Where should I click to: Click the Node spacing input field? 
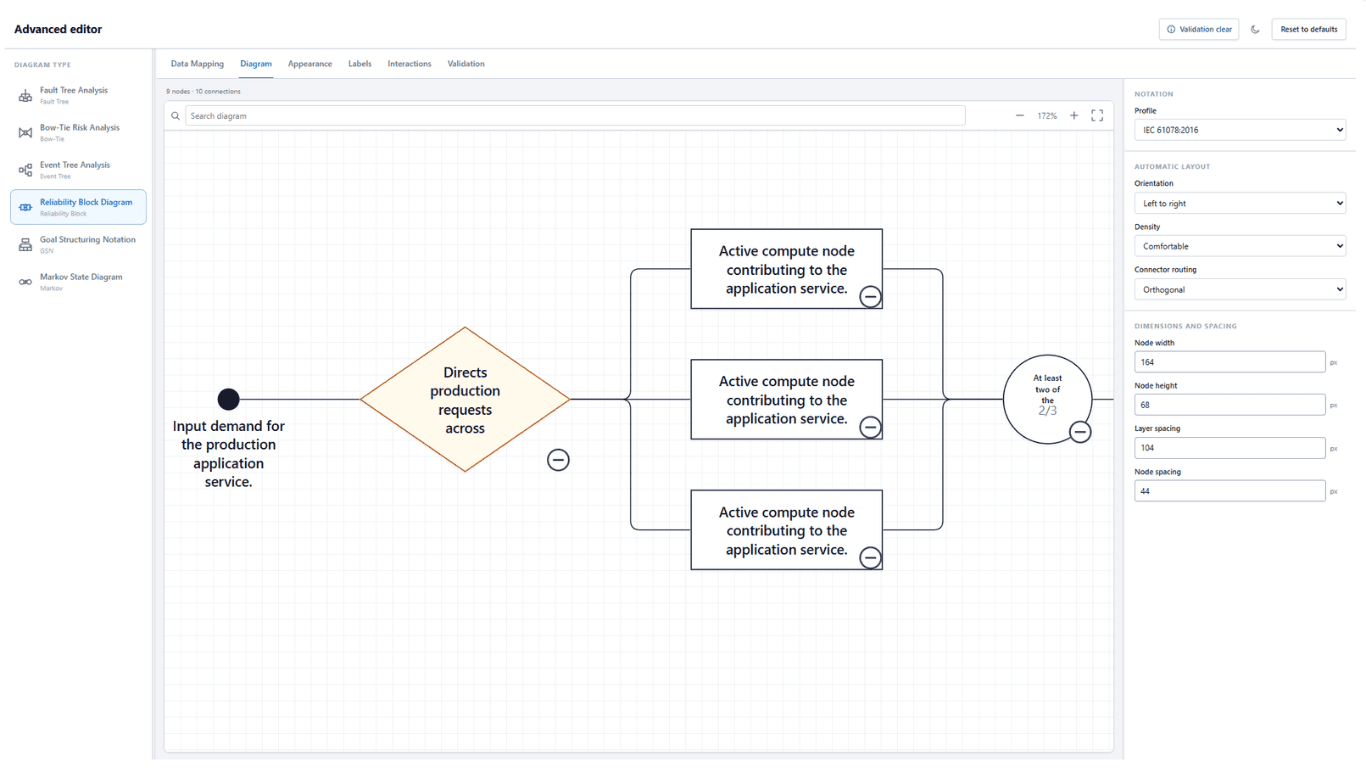(1230, 491)
